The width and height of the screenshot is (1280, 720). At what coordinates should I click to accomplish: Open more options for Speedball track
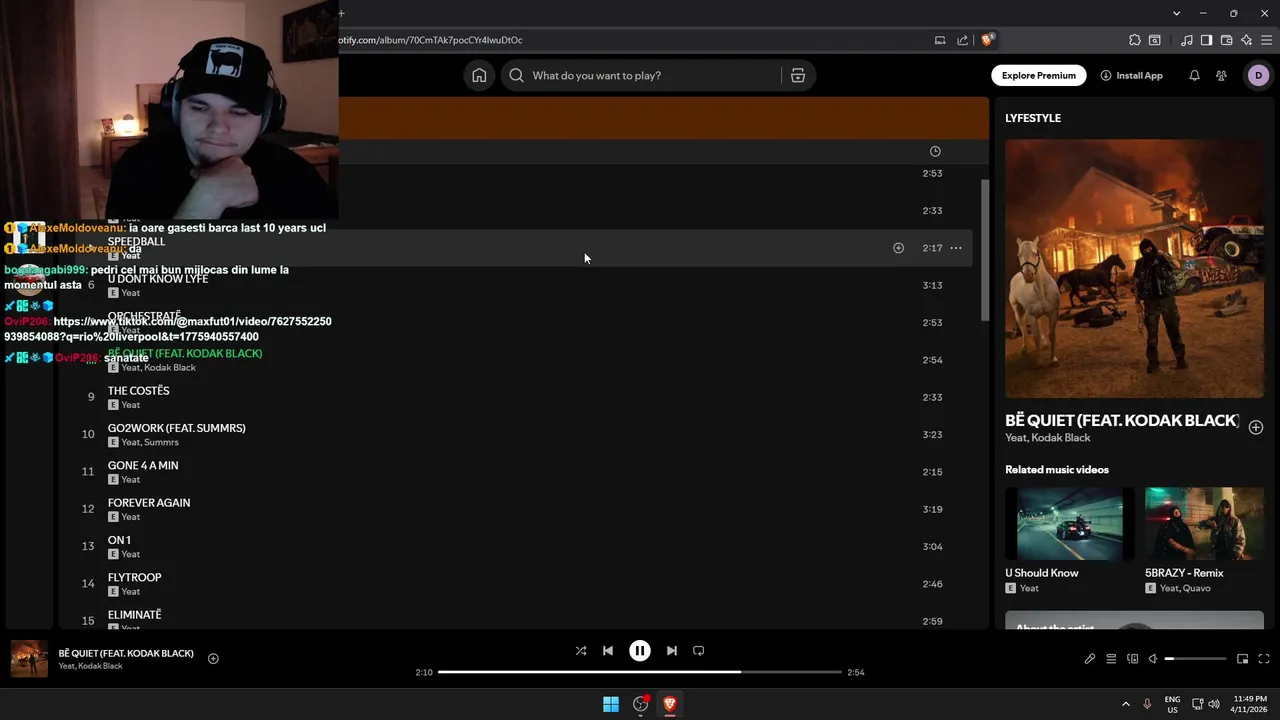(x=956, y=248)
